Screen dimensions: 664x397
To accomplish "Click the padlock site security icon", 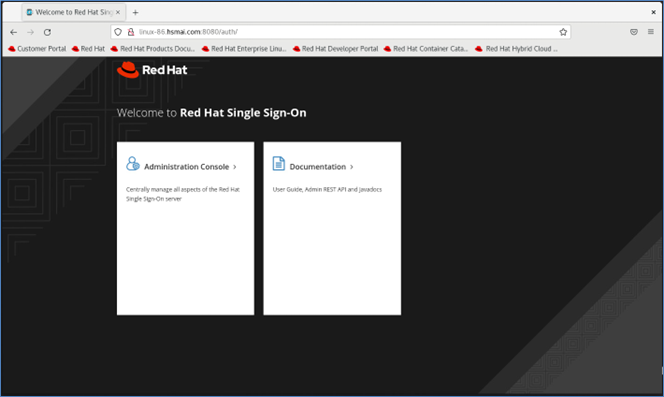I will 131,32.
